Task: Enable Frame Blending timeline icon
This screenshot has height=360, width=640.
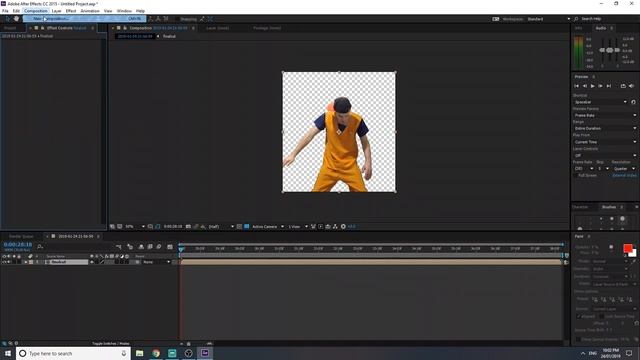Action: coord(150,247)
